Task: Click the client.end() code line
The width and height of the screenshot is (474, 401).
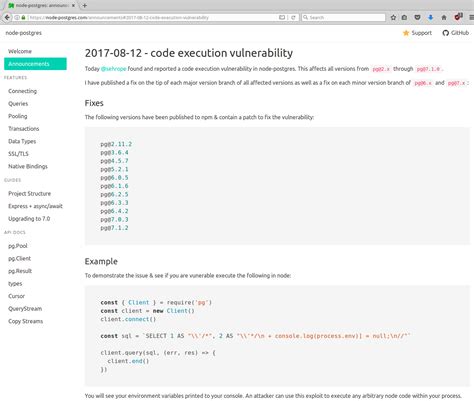Action: 128,361
